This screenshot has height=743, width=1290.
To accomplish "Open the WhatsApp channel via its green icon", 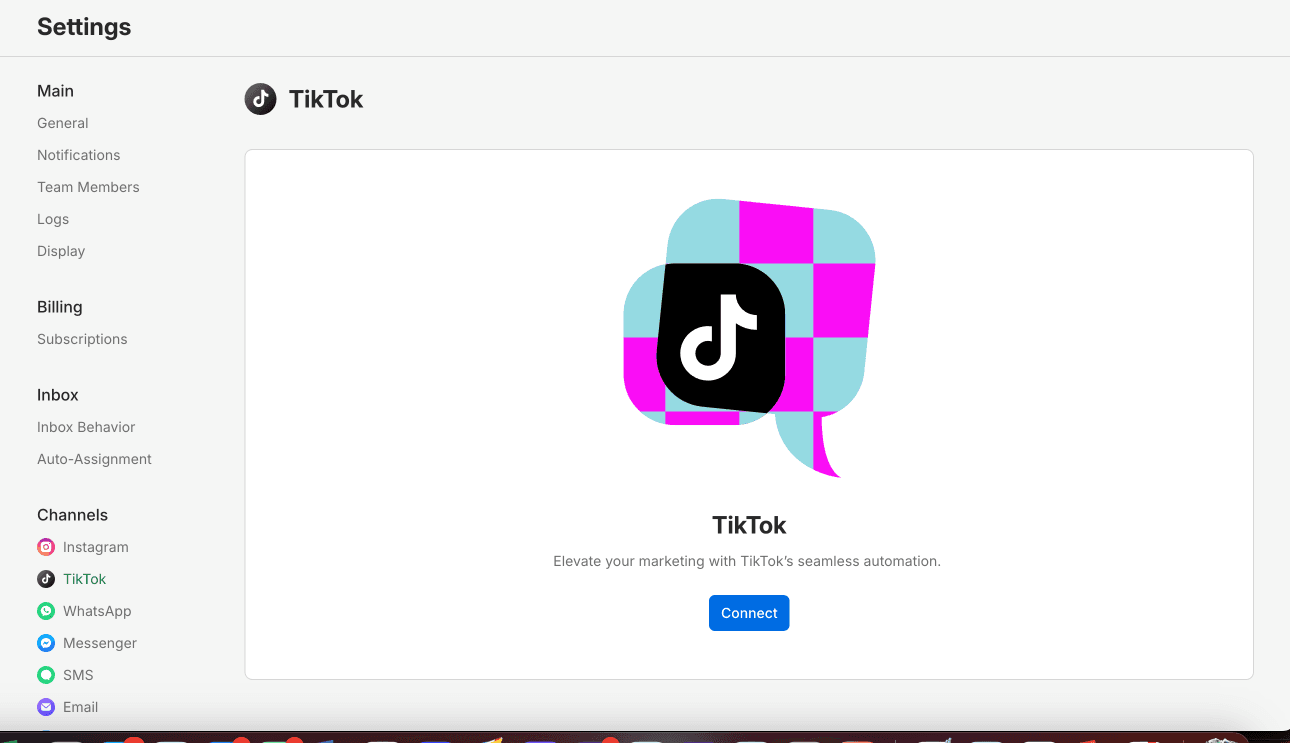I will click(x=46, y=611).
